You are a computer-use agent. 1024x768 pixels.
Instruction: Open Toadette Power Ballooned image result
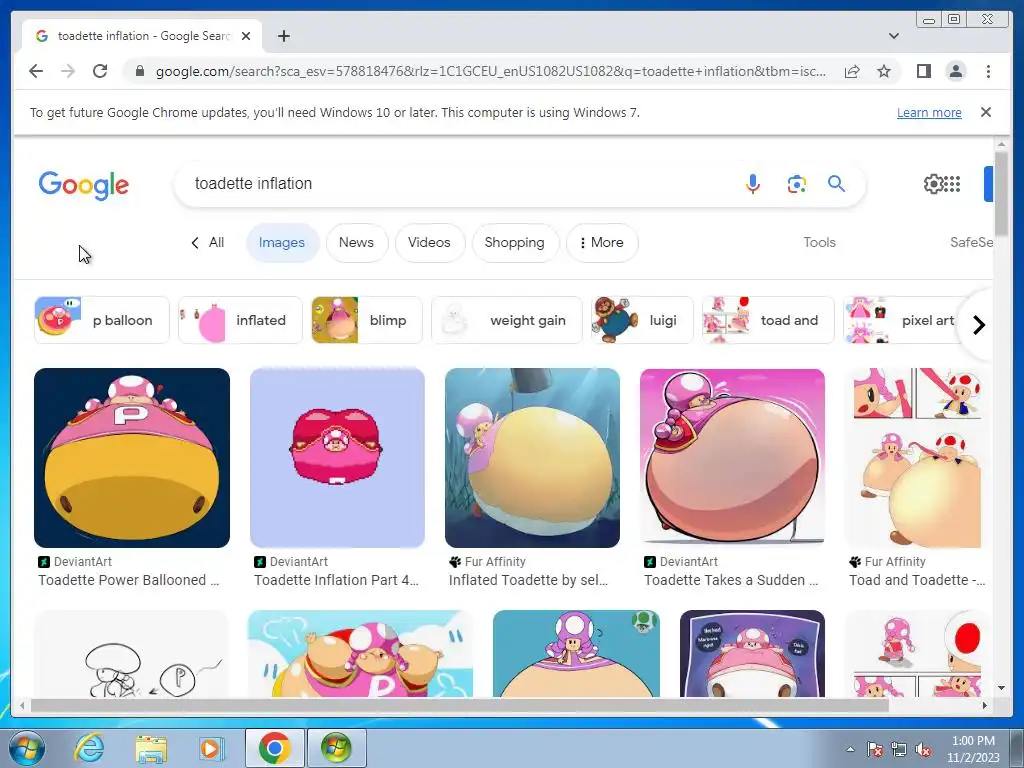(132, 458)
